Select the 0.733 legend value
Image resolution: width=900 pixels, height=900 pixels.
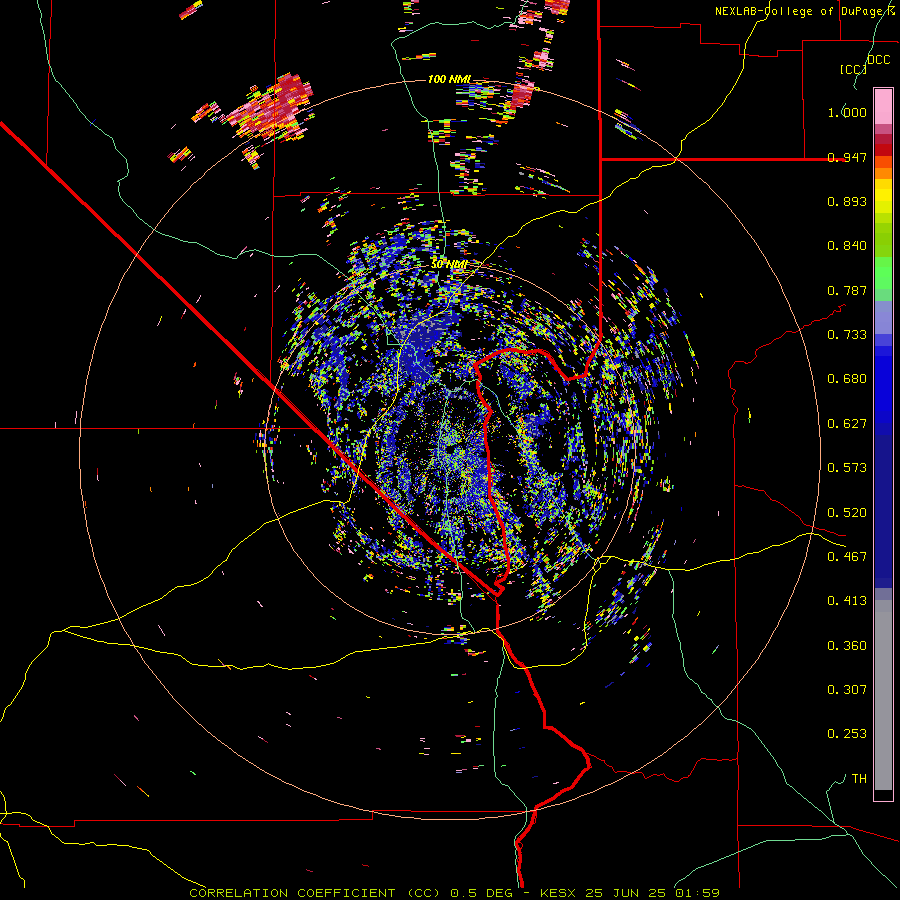[x=847, y=335]
